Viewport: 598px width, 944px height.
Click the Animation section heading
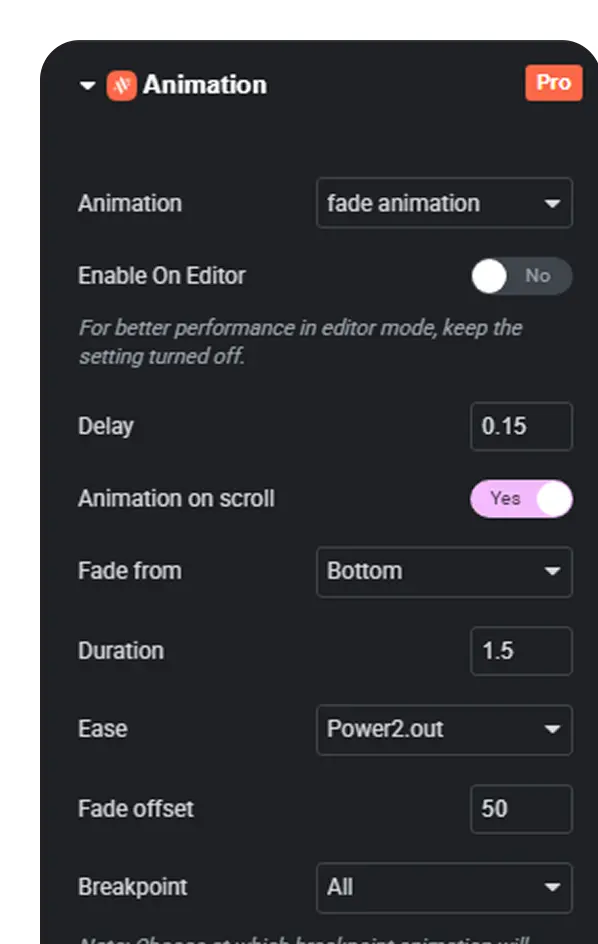tap(205, 85)
